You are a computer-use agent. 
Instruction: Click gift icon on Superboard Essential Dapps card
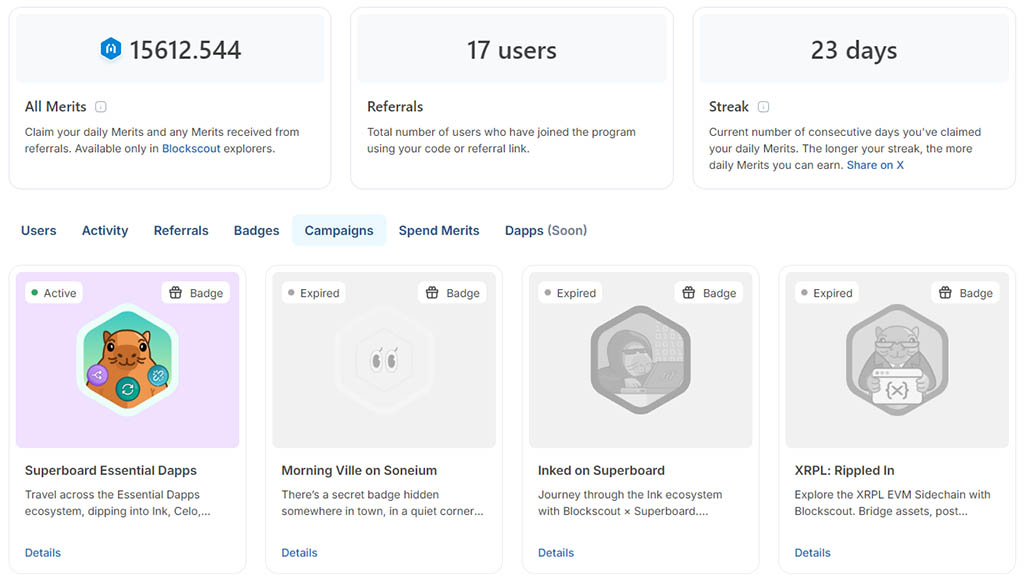176,293
